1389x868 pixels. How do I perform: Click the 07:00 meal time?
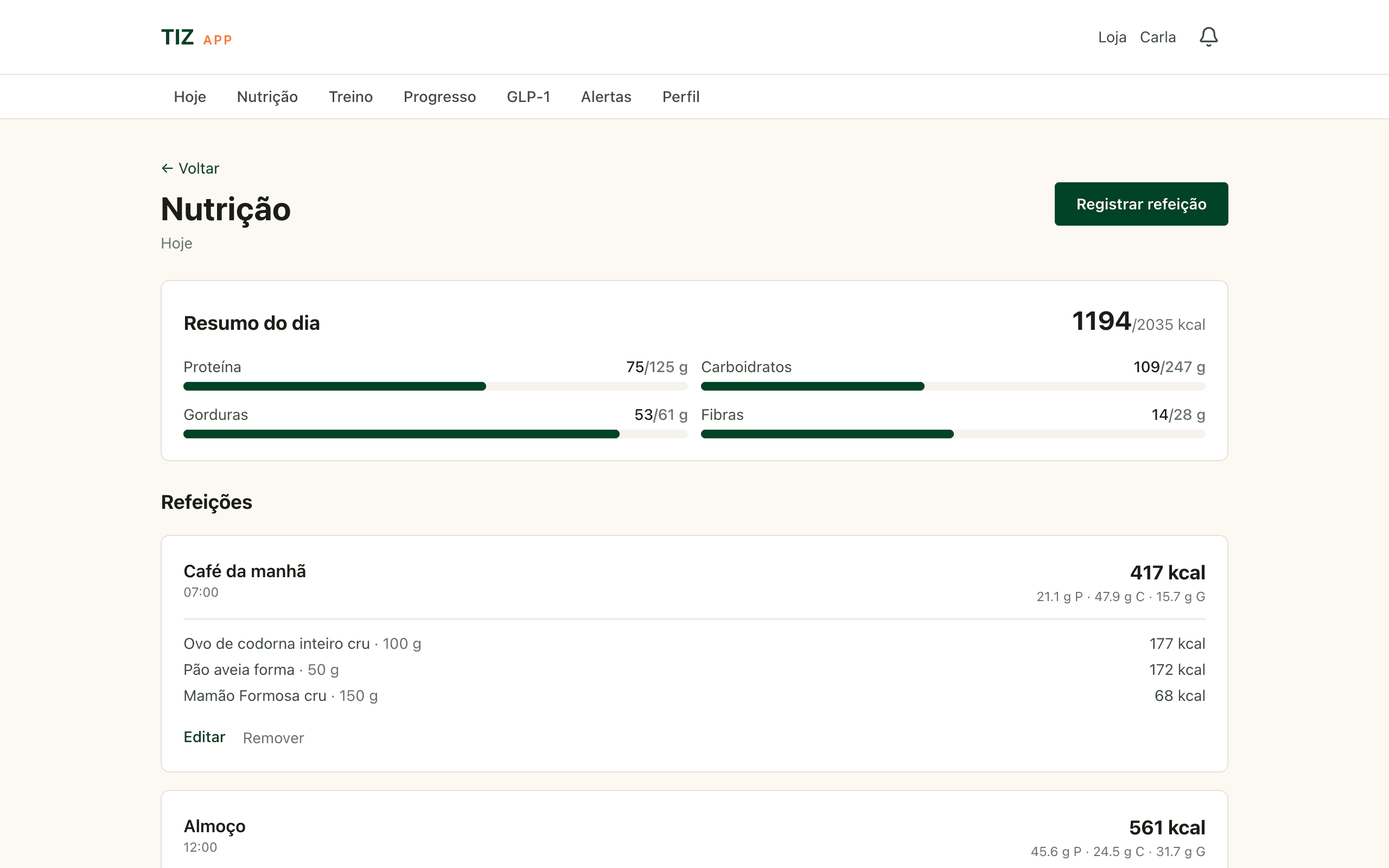coord(201,592)
